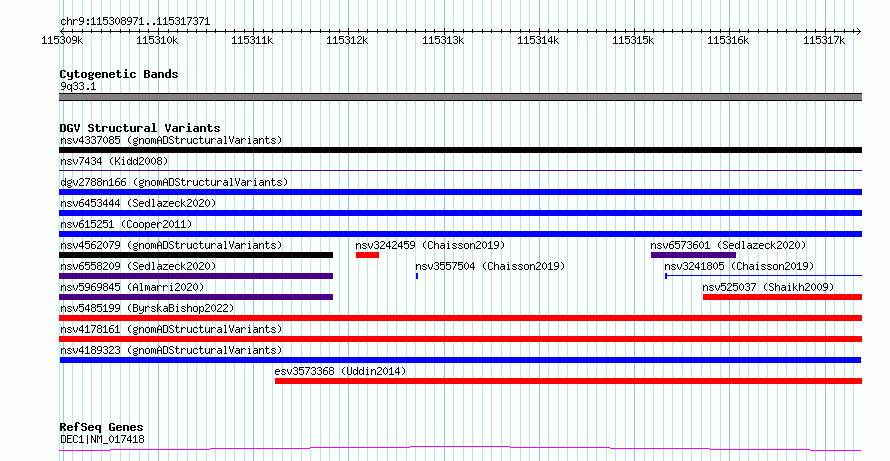The width and height of the screenshot is (890, 461).
Task: Open the nsv6453444 (Sedlazeck2020) blue bar
Action: point(460,213)
